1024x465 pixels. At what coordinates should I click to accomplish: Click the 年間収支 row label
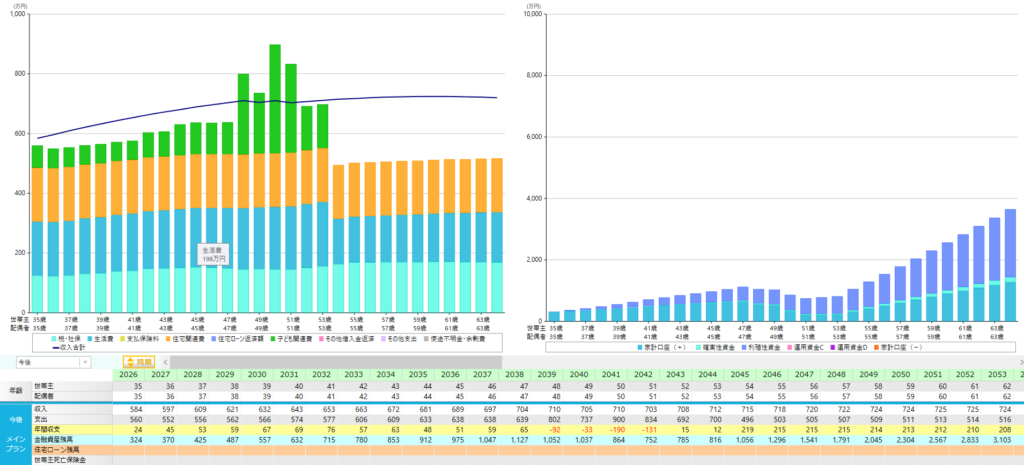pos(47,429)
